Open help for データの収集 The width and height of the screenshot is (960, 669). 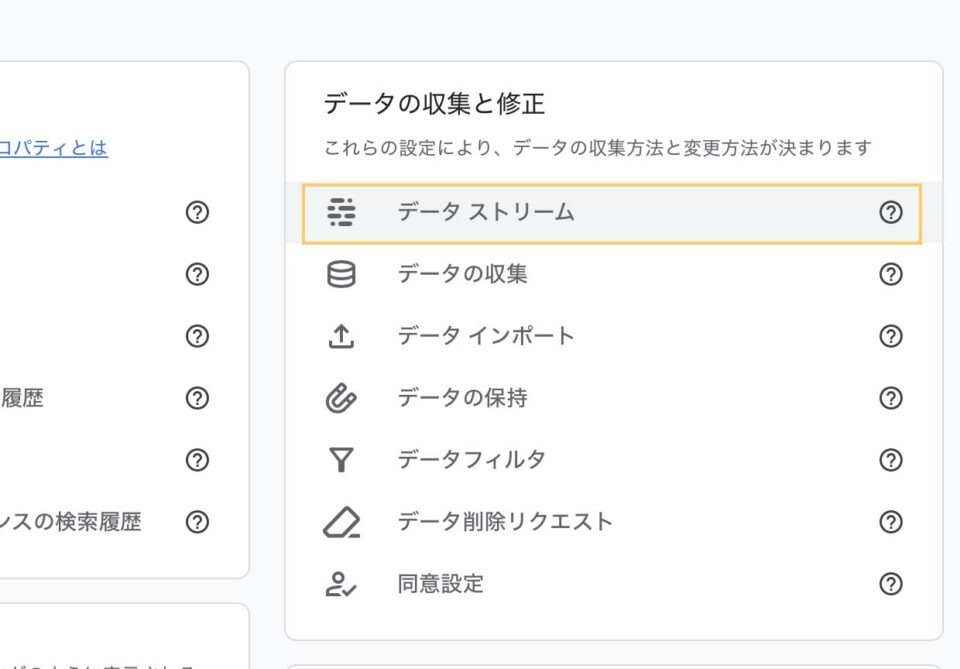pos(890,274)
